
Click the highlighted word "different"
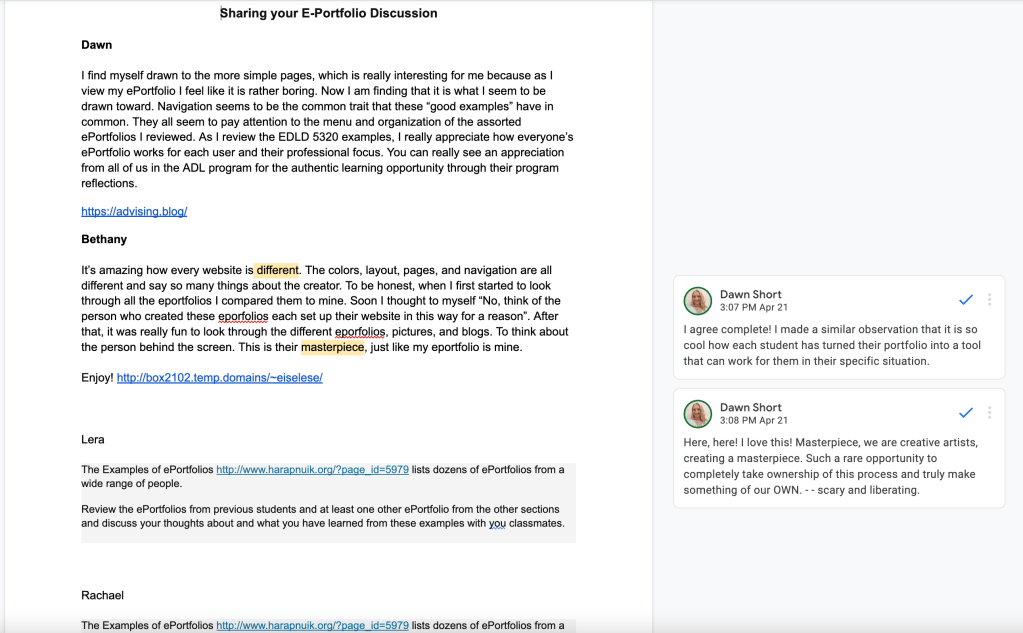277,270
